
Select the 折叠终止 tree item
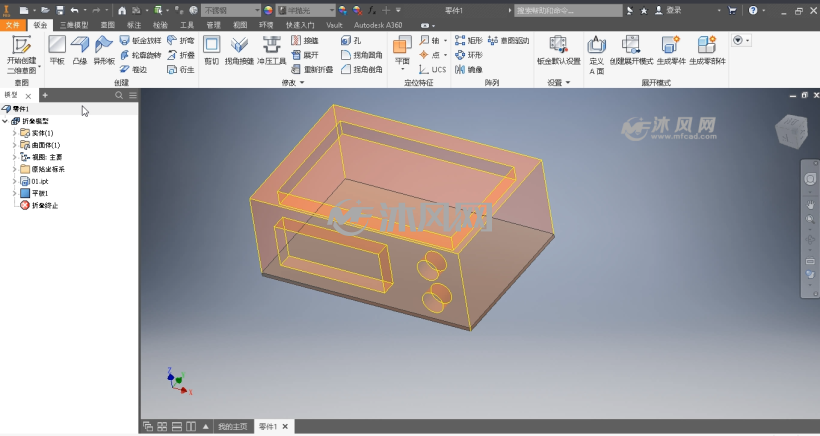[x=39, y=205]
